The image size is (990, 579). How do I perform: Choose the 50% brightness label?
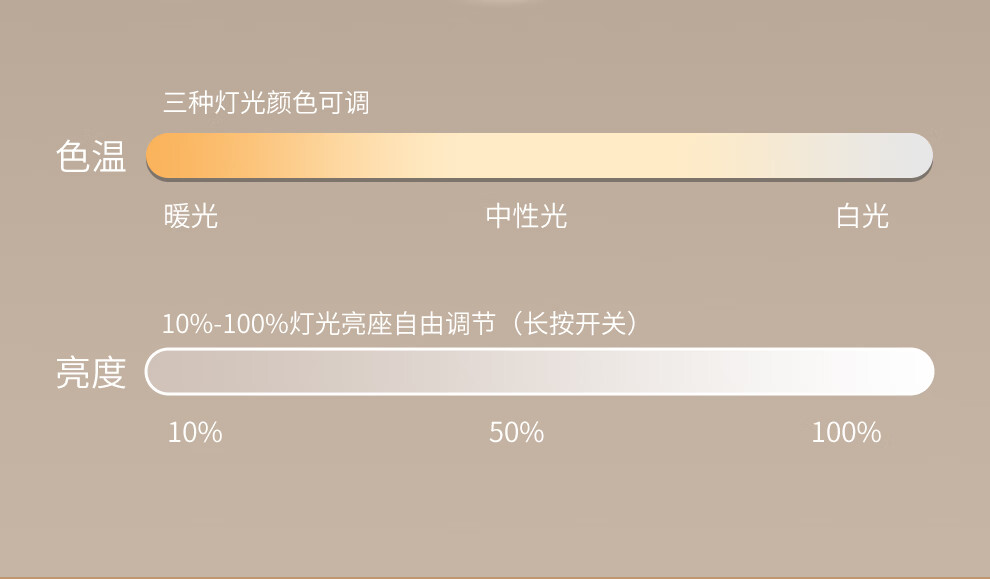516,433
